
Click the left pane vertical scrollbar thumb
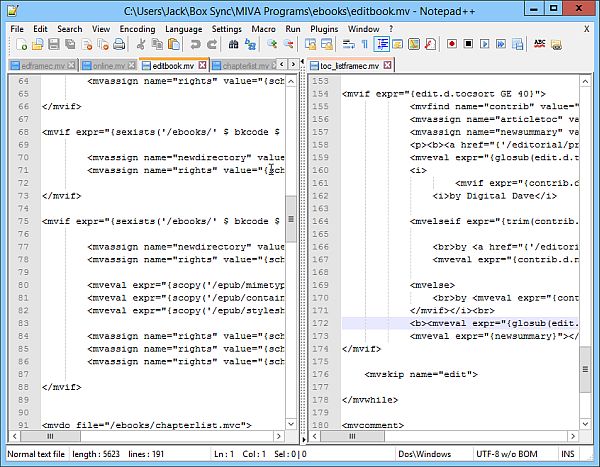(x=291, y=219)
